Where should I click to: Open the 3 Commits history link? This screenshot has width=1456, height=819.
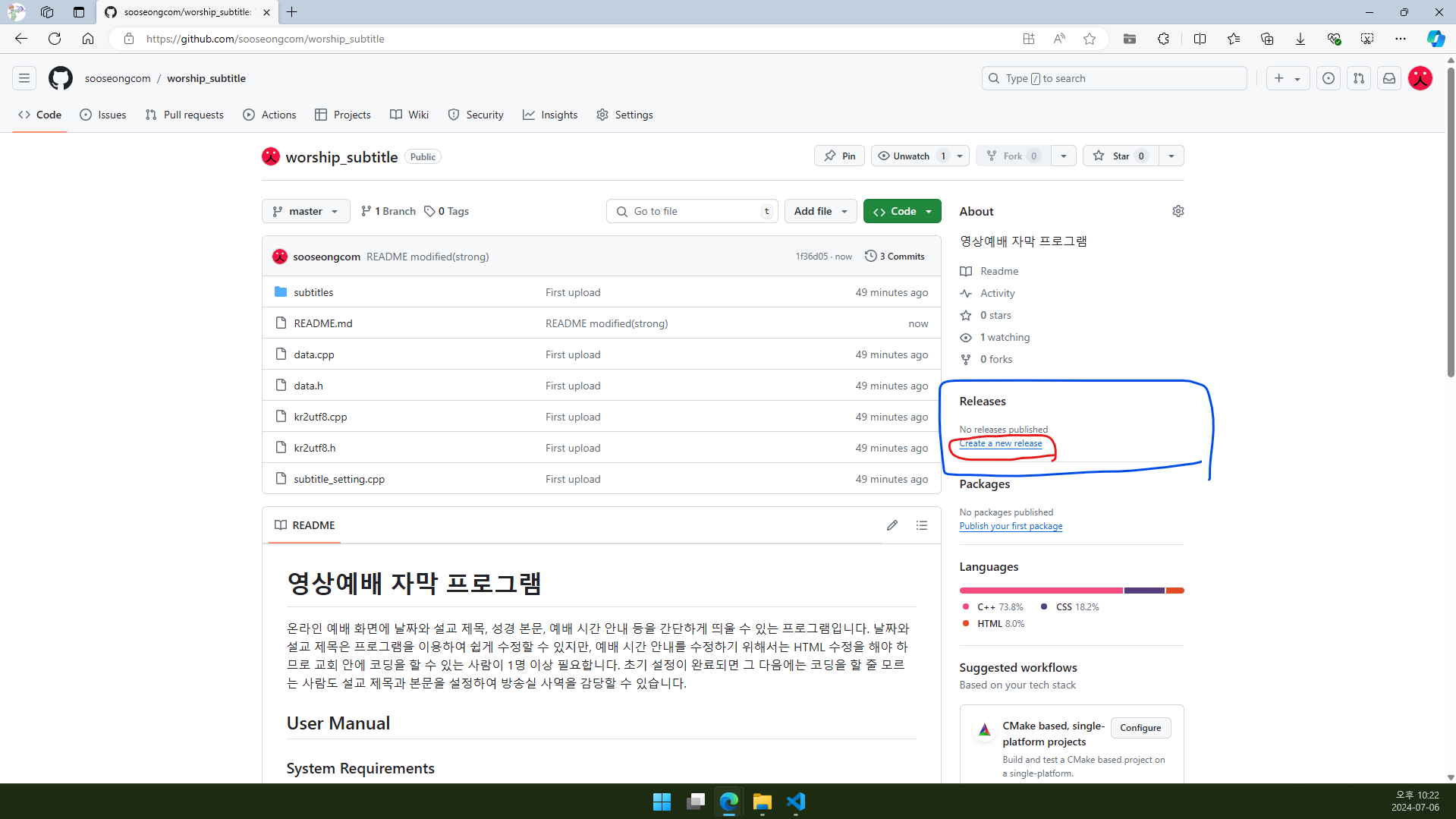[x=895, y=257]
